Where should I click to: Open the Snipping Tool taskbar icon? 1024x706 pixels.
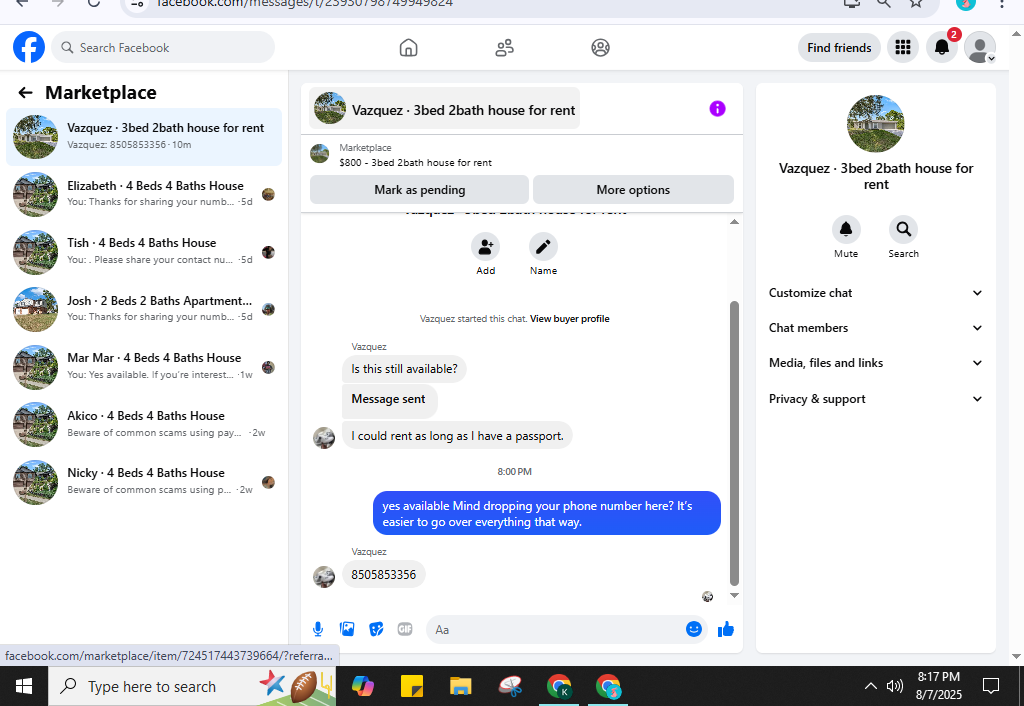tap(509, 686)
